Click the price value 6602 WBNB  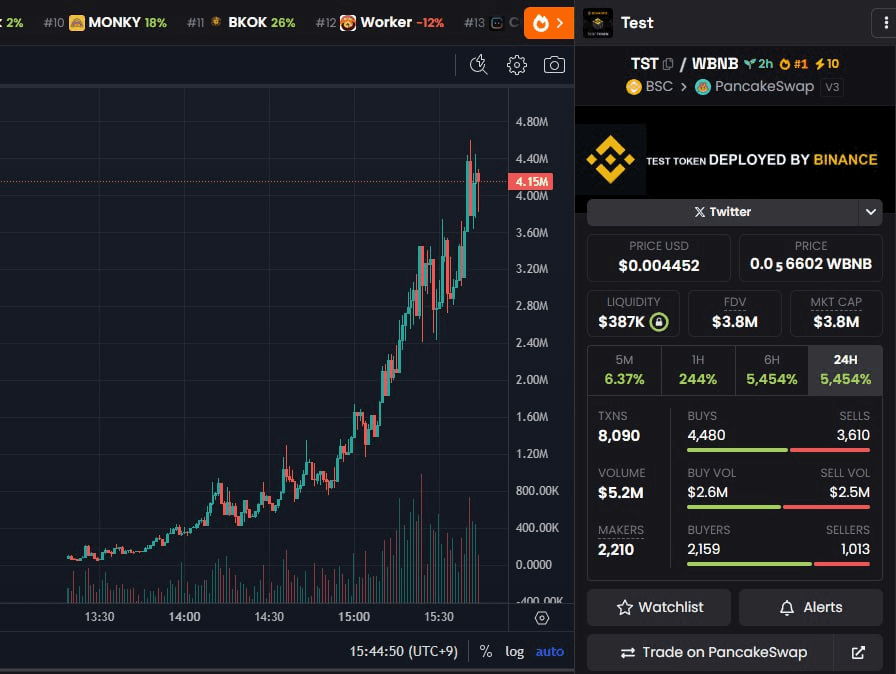tap(811, 264)
